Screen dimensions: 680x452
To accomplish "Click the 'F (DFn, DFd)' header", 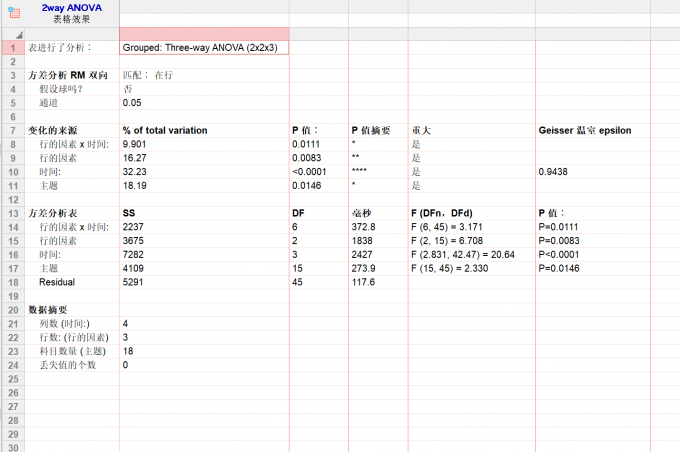I will (441, 213).
